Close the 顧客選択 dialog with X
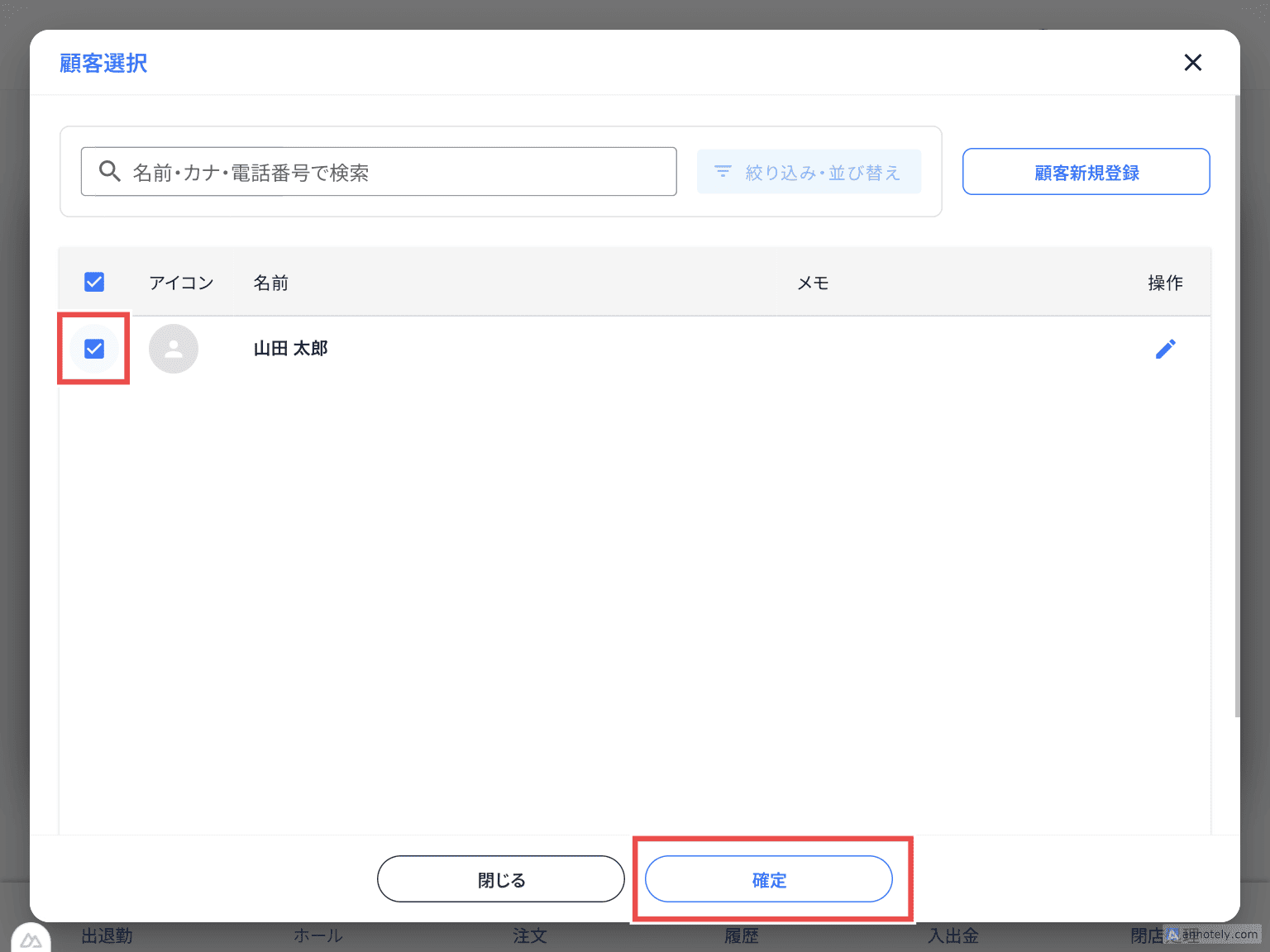 pyautogui.click(x=1192, y=63)
